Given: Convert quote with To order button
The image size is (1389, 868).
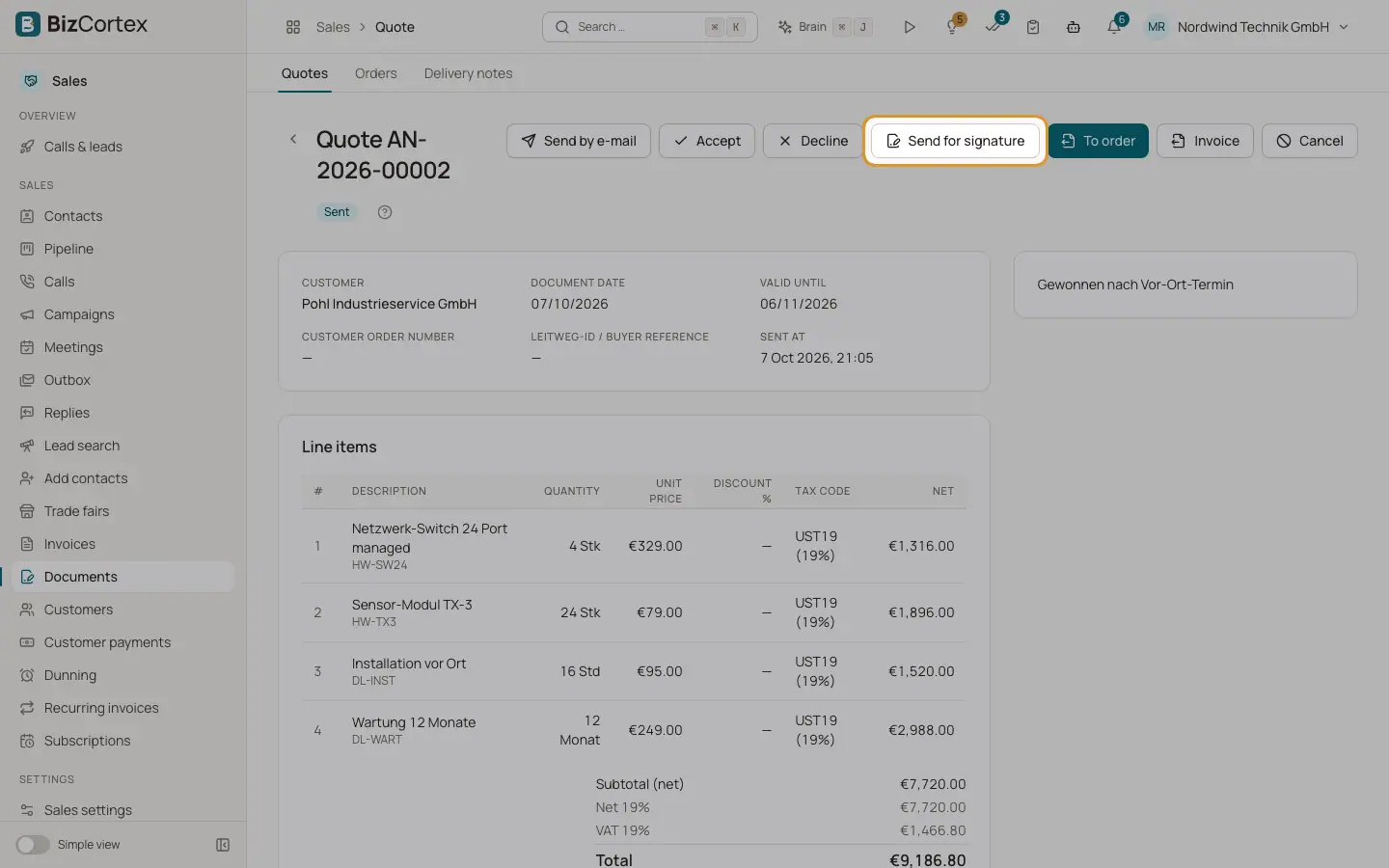Looking at the screenshot, I should coord(1098,141).
